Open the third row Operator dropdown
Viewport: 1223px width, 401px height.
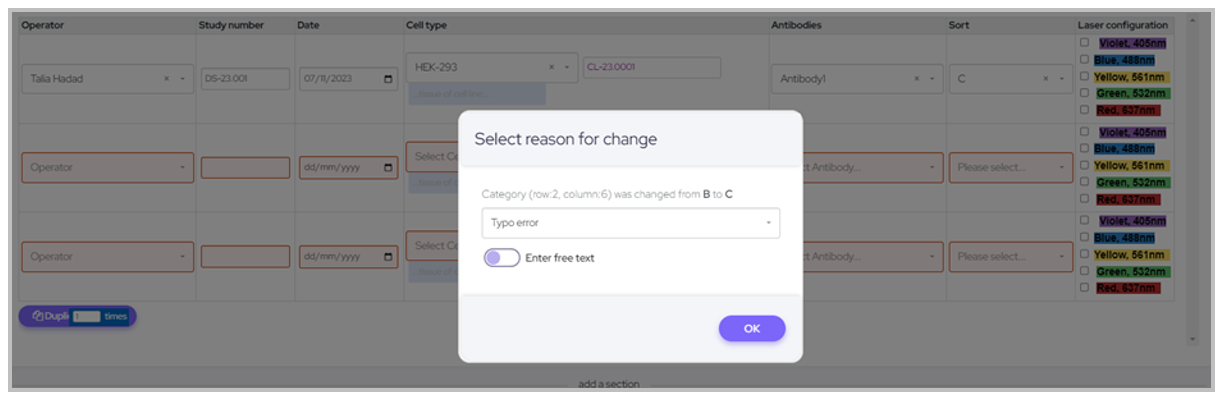click(108, 257)
